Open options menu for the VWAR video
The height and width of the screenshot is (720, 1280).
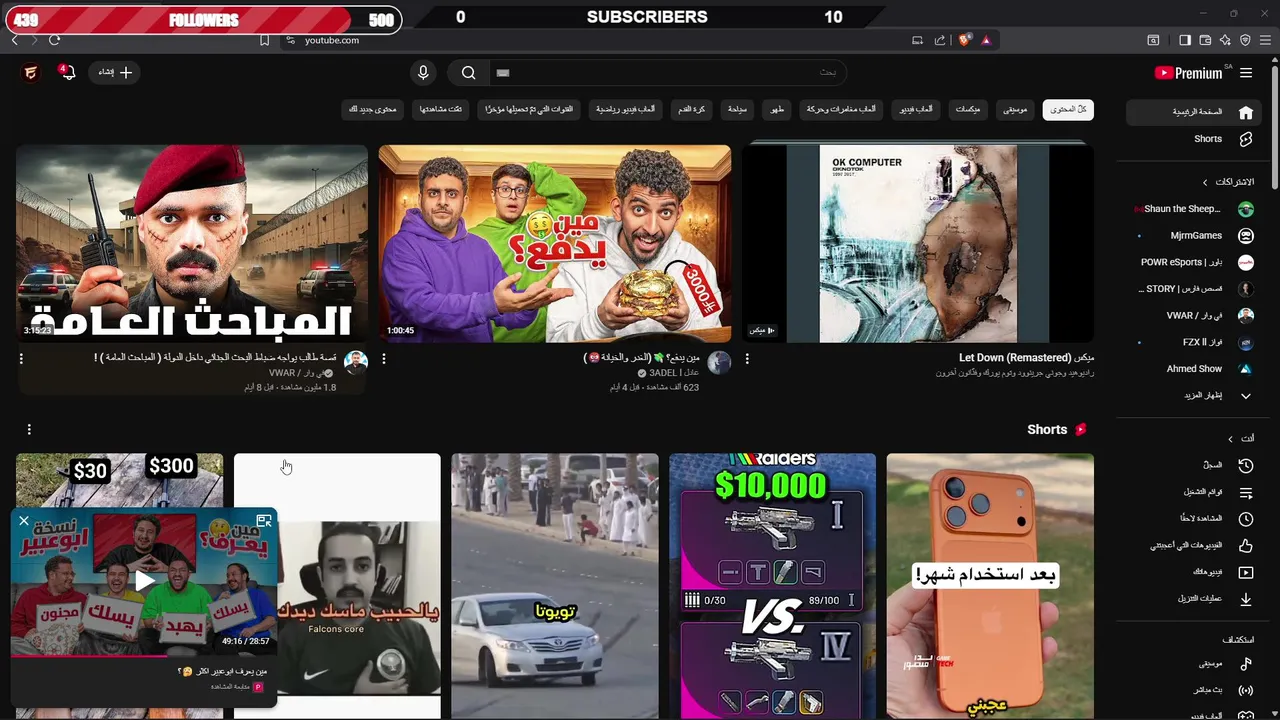click(x=21, y=358)
